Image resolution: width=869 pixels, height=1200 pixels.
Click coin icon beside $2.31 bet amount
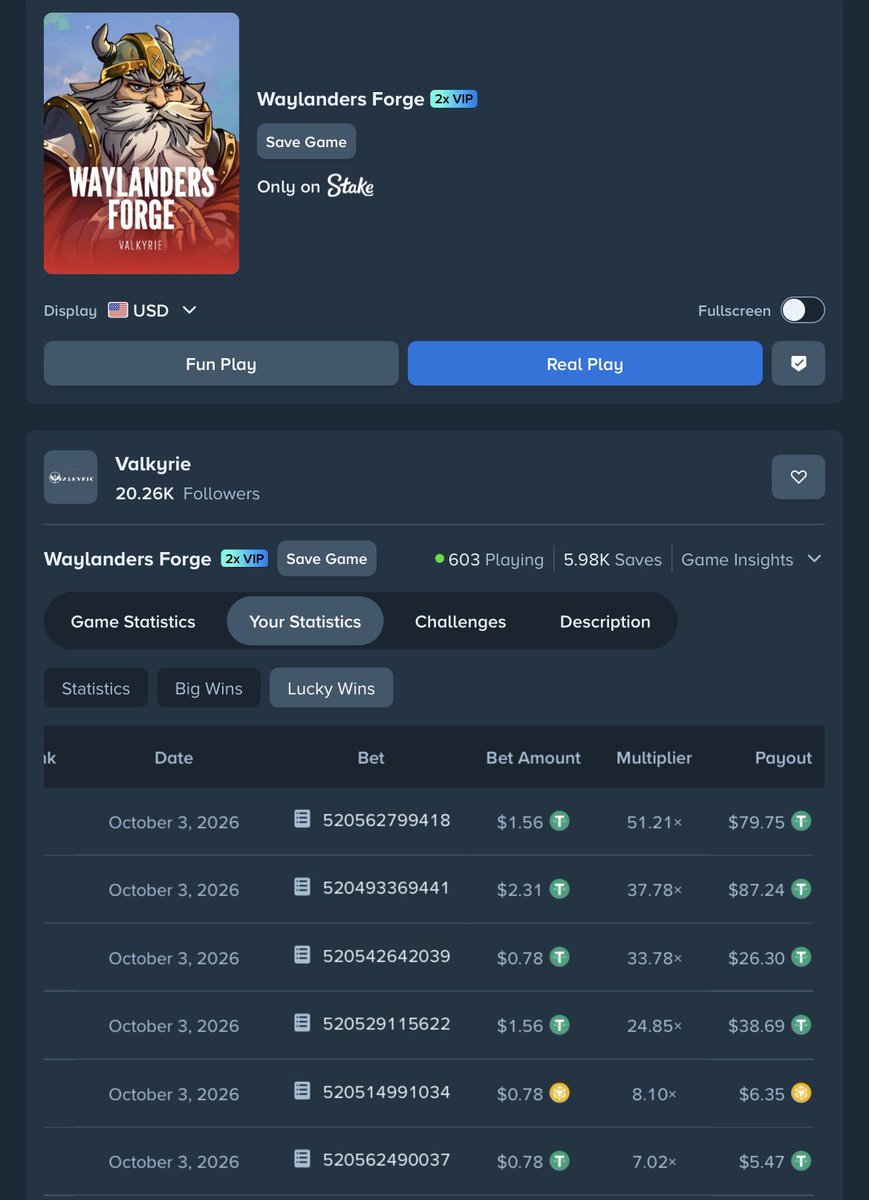560,889
